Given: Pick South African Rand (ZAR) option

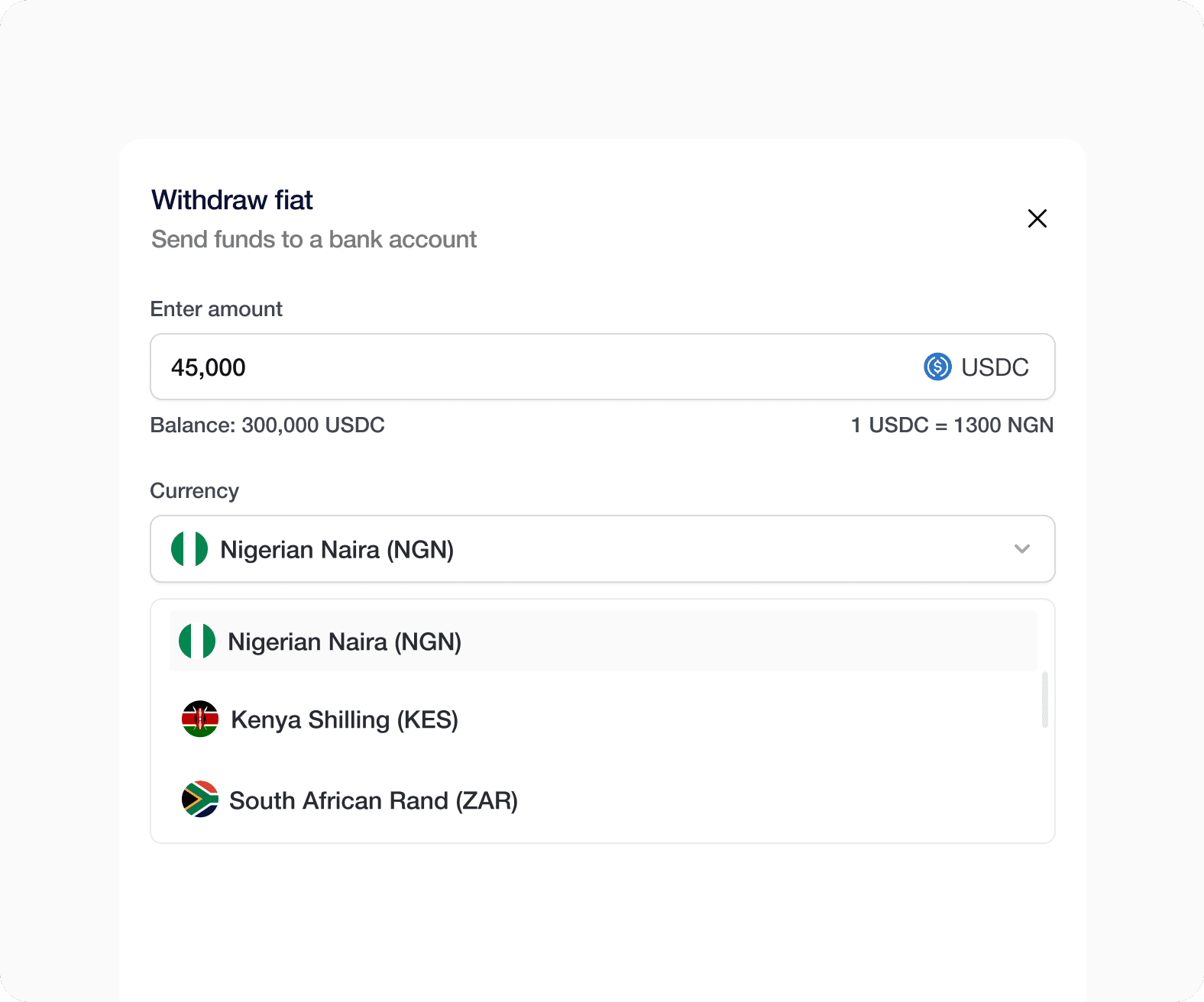Looking at the screenshot, I should [374, 800].
